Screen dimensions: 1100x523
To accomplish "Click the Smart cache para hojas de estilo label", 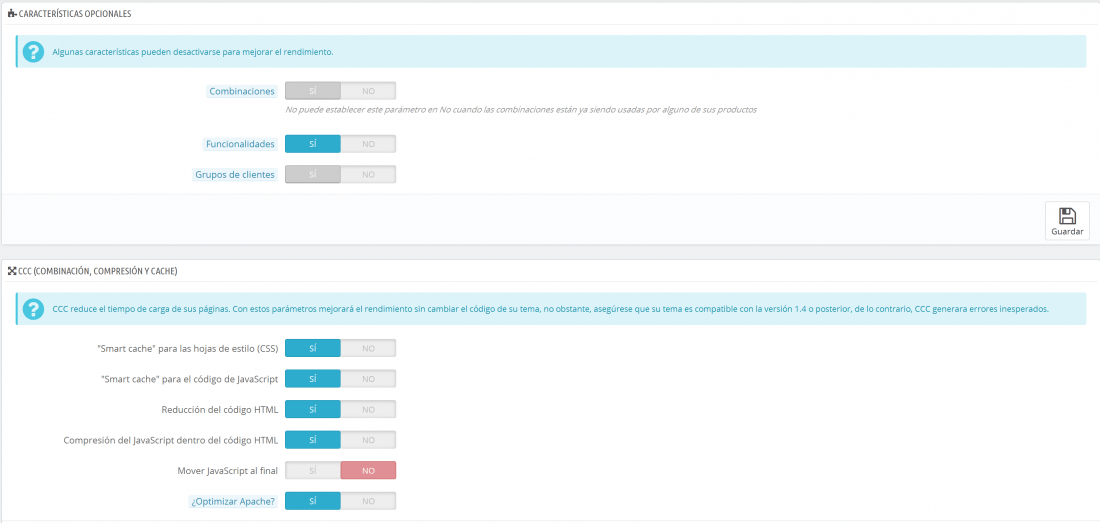I will [x=188, y=348].
